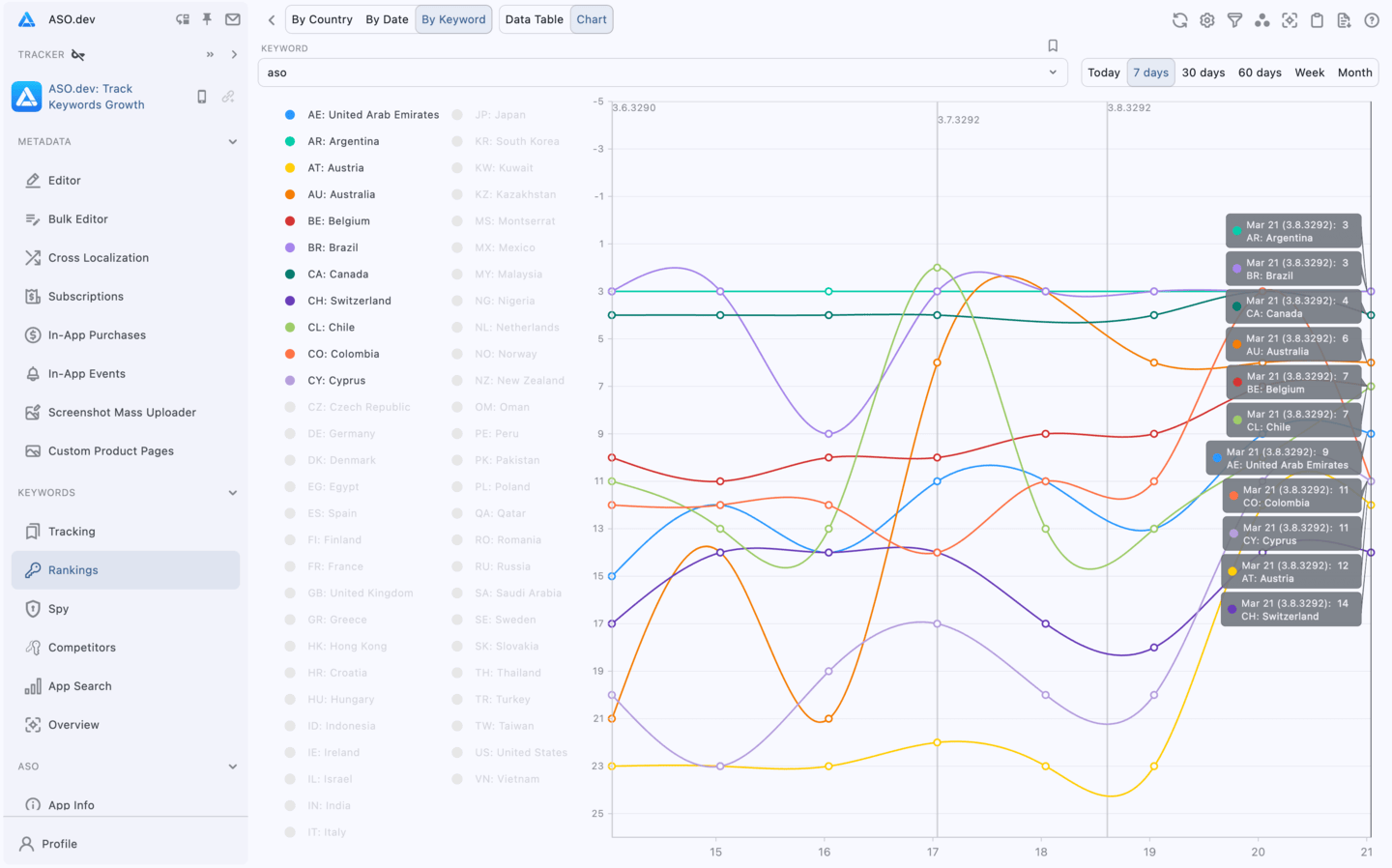Open the keyword dropdown showing 'aso'
This screenshot has width=1392, height=868.
point(1053,72)
